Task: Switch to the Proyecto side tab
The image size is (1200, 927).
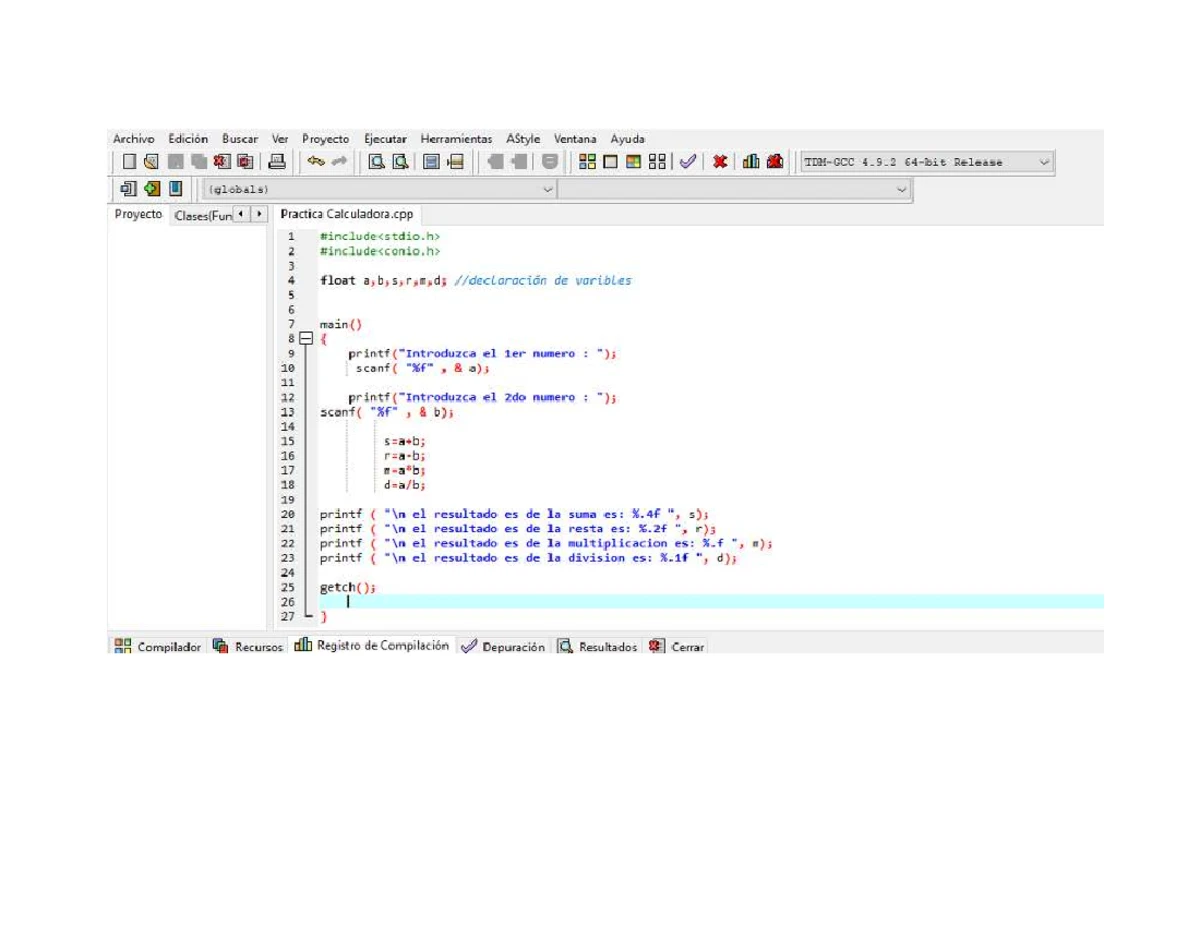Action: click(x=138, y=214)
